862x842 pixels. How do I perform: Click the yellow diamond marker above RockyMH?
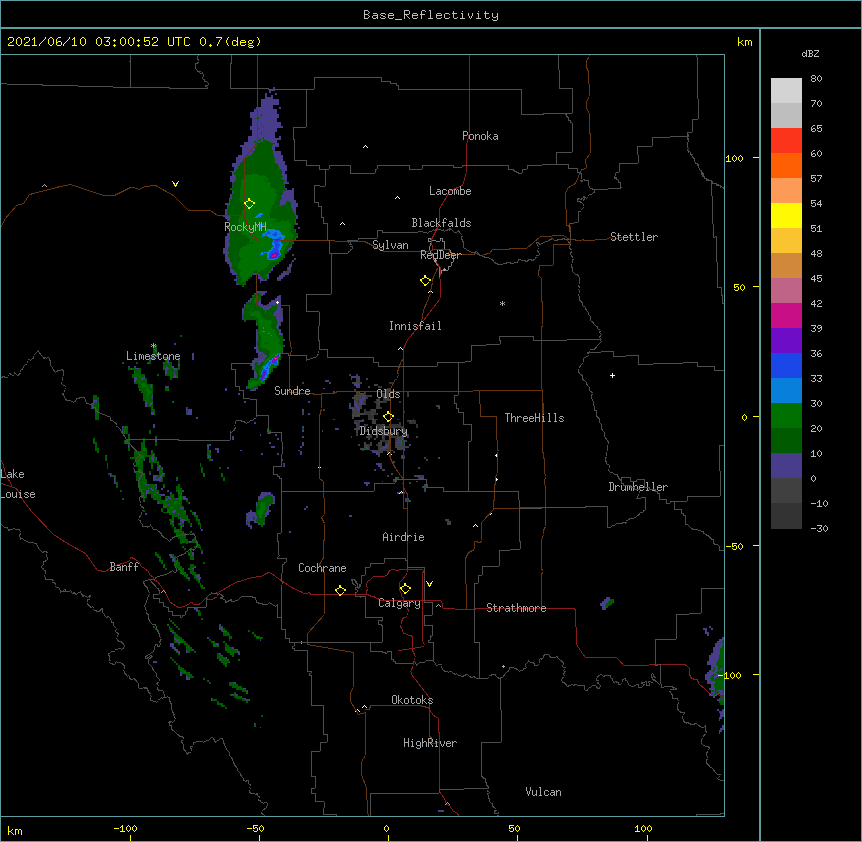249,204
